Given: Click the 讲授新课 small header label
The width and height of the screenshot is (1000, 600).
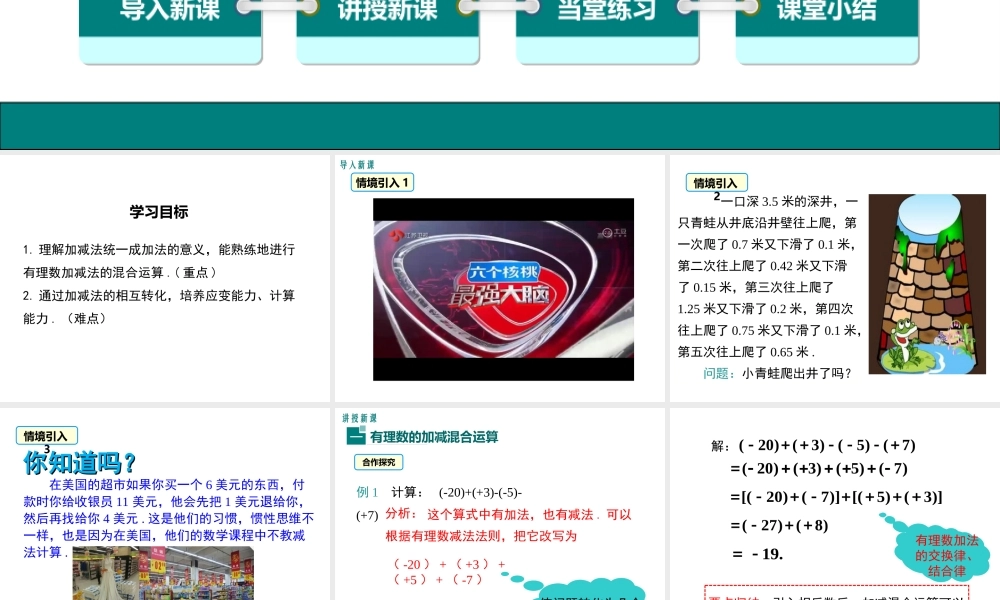Looking at the screenshot, I should (x=359, y=418).
